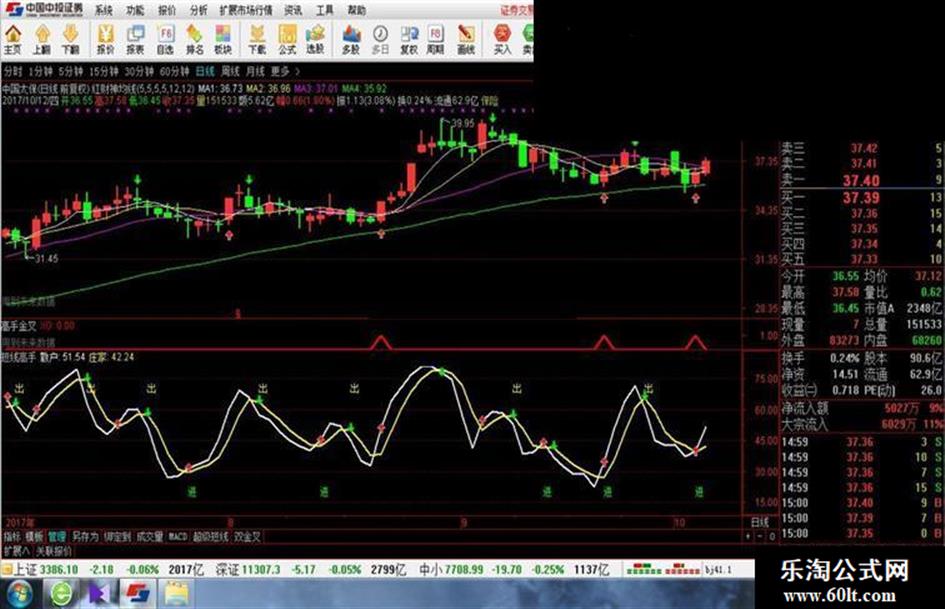Open the purple arrow taskbar icon
Image resolution: width=945 pixels, height=609 pixels.
[x=99, y=595]
